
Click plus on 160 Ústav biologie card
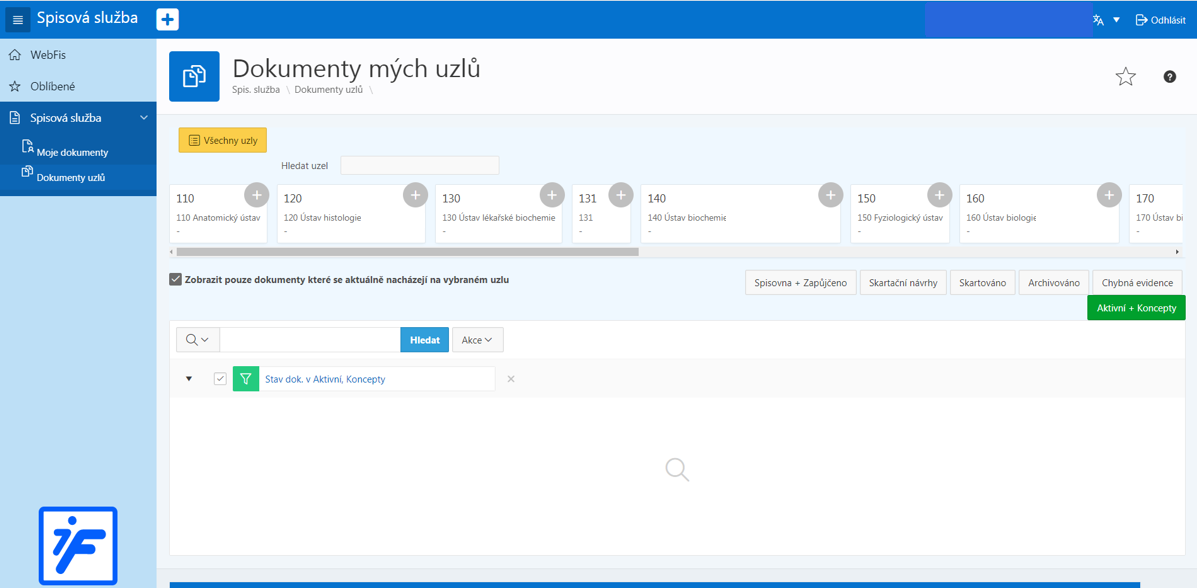pos(1109,195)
